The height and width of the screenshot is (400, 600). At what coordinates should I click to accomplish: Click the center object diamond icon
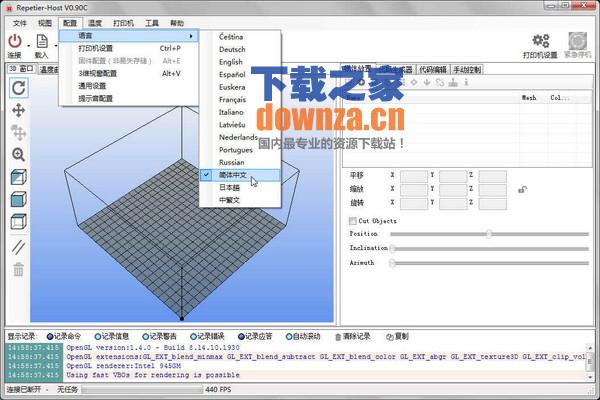pos(414,82)
